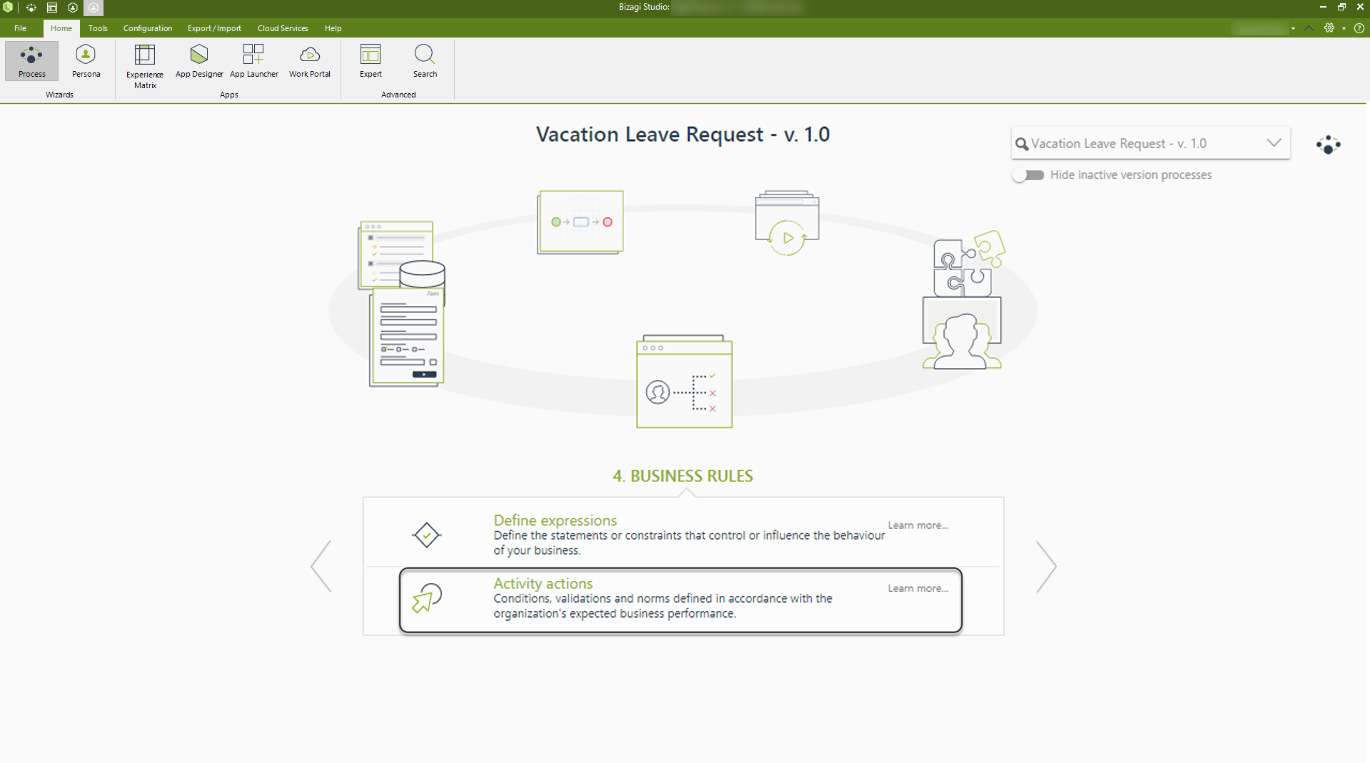Expand the settings gear dropdown arrow

1343,29
